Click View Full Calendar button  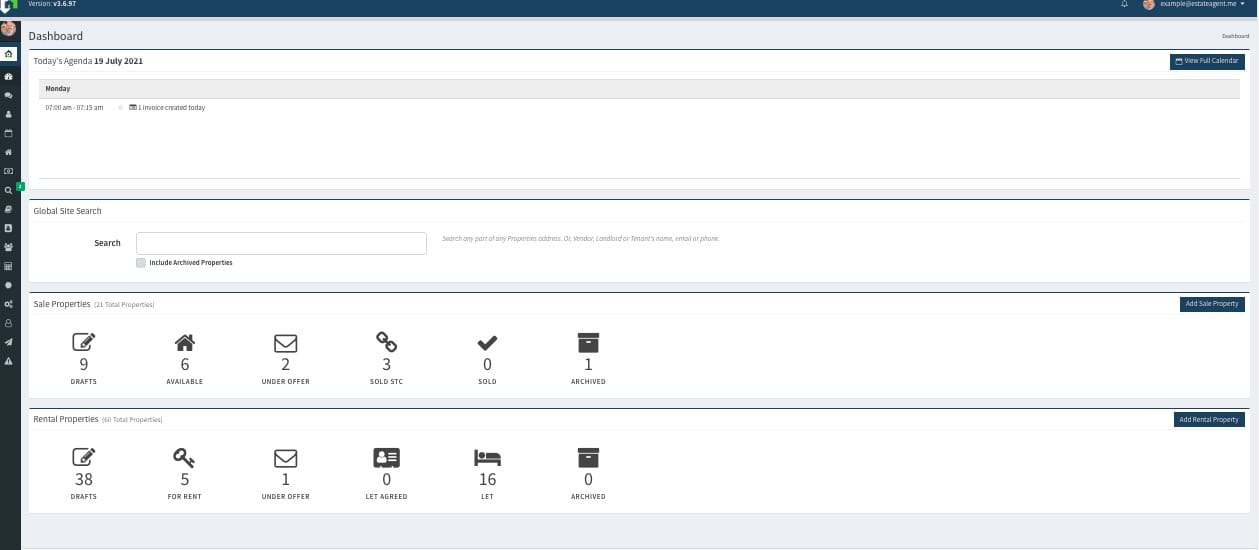(1207, 61)
